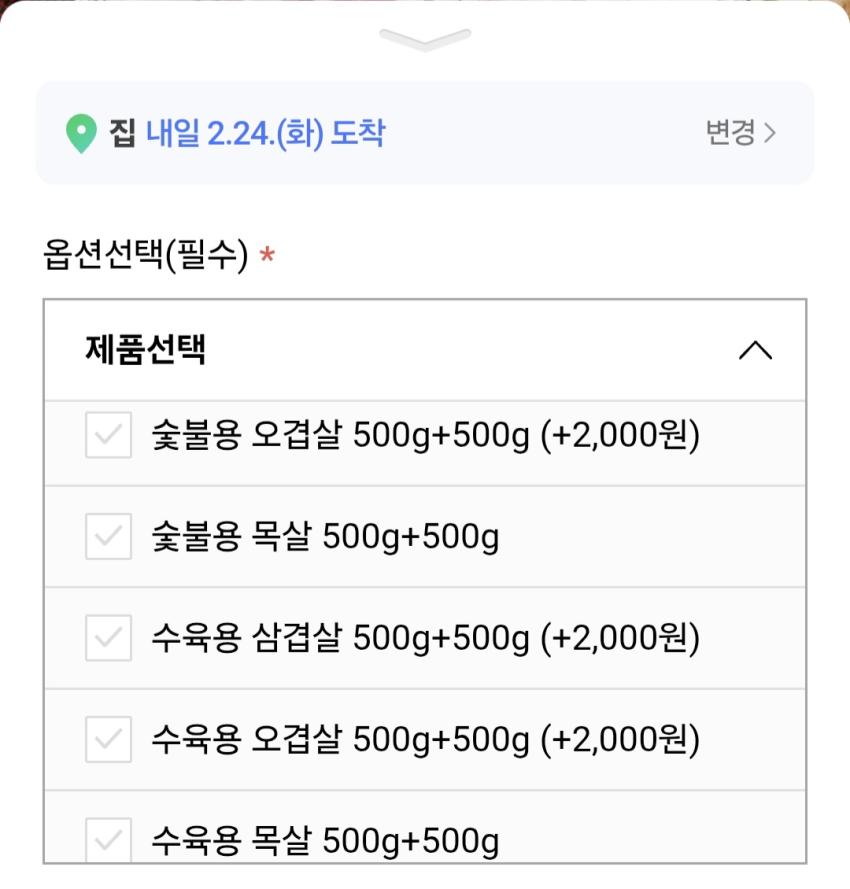Select option text 수육용 삼겹살 (+2,000원)

pos(425,638)
